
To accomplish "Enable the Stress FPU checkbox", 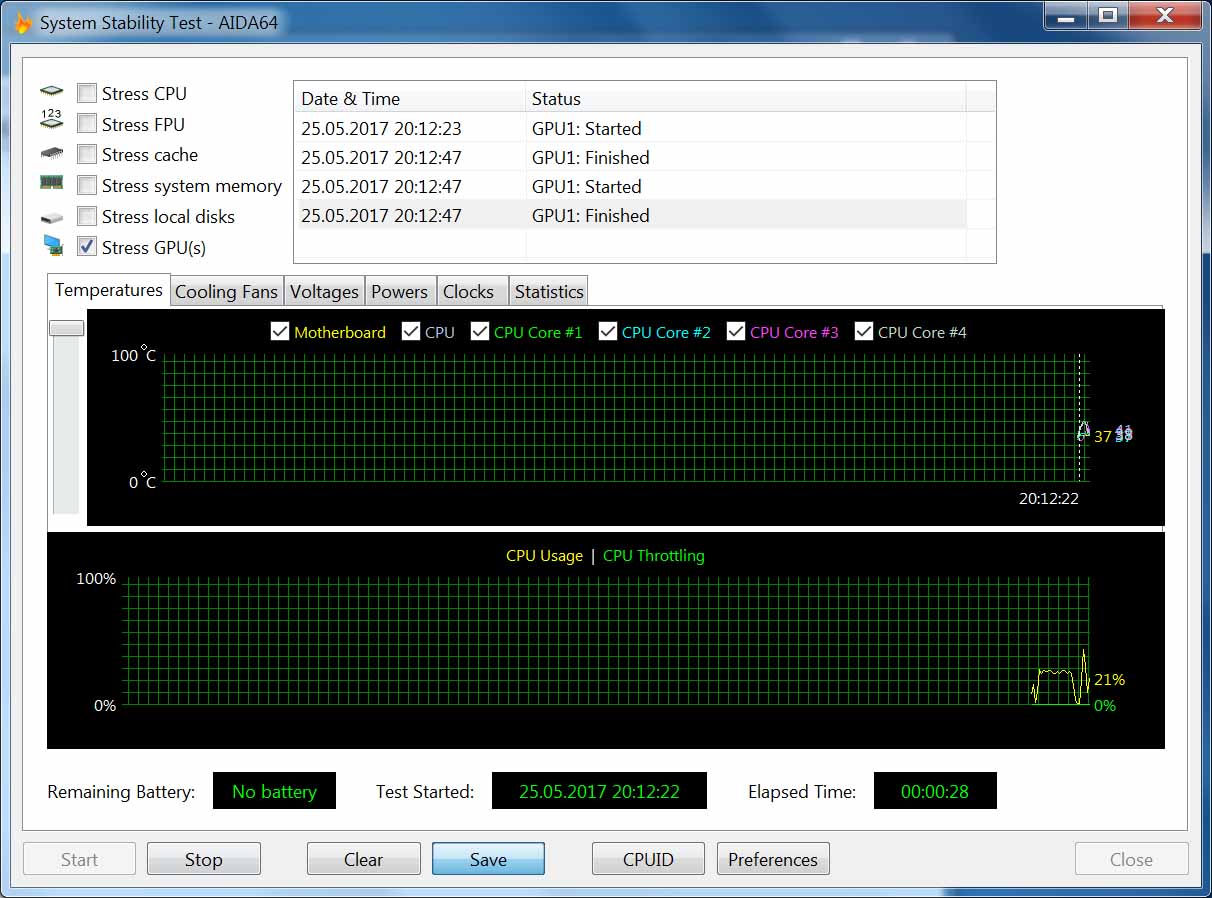I will [x=87, y=124].
